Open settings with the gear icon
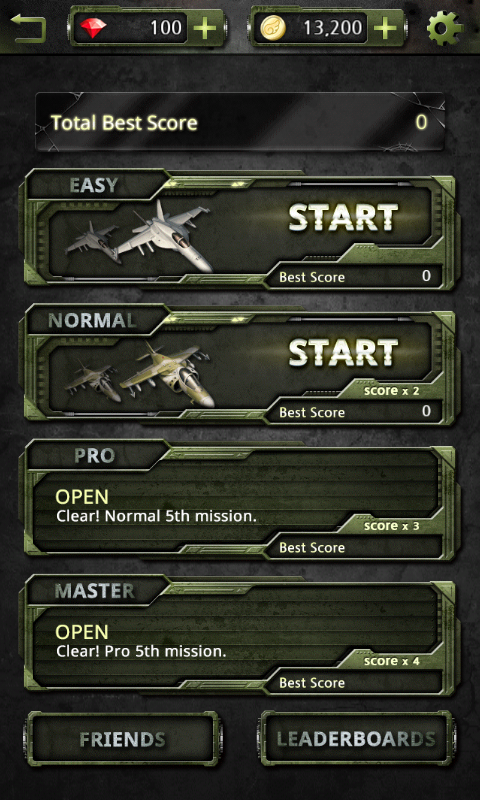 point(447,28)
